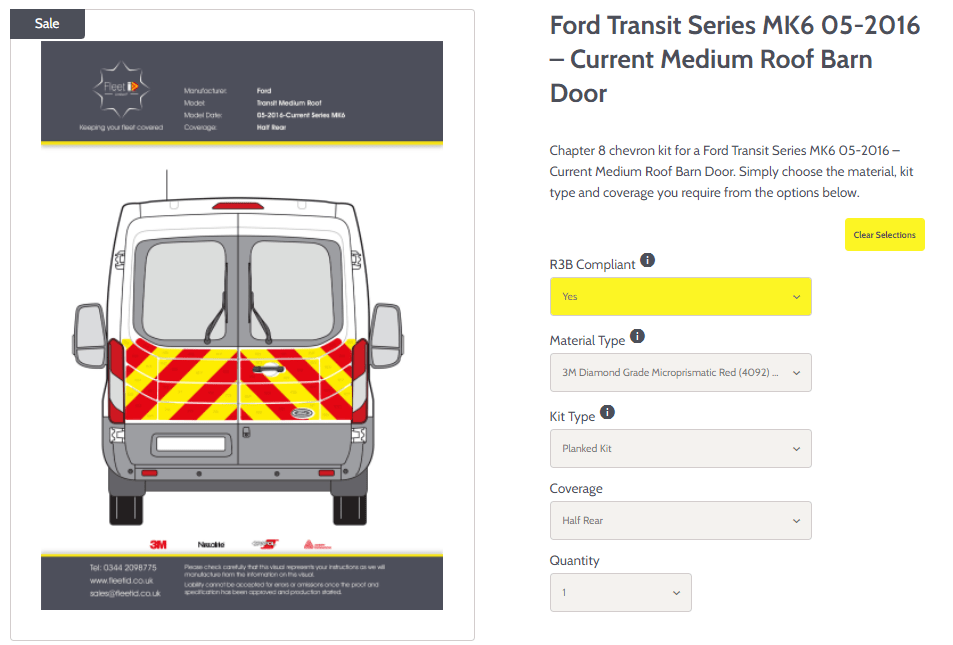This screenshot has height=645, width=953.
Task: Open the Material Type dropdown
Action: coord(680,373)
